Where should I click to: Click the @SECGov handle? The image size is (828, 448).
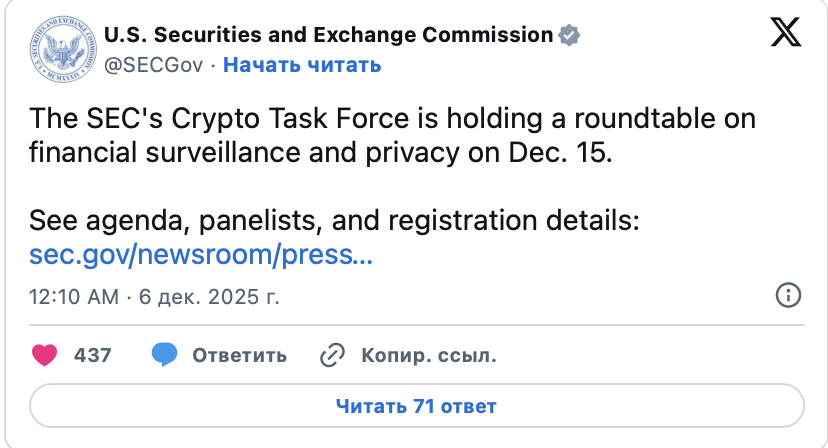[x=154, y=65]
